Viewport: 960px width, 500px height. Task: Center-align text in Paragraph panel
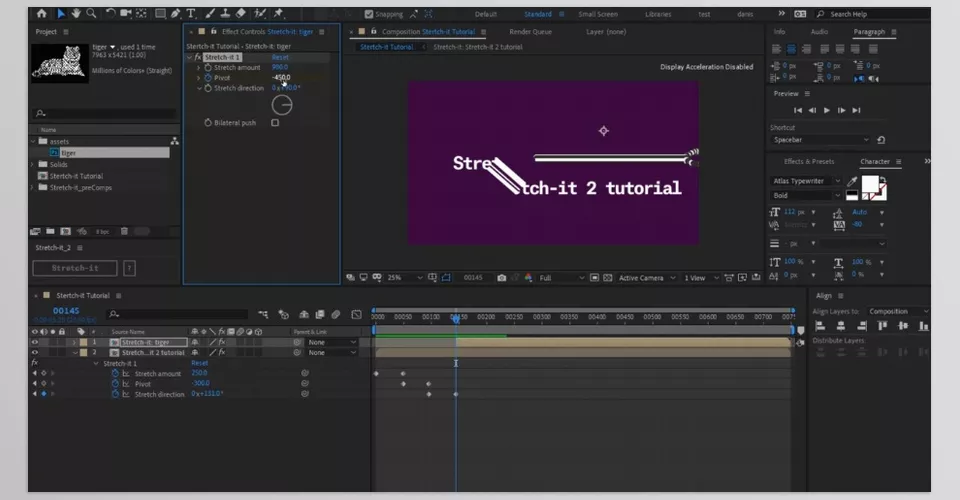[x=792, y=49]
